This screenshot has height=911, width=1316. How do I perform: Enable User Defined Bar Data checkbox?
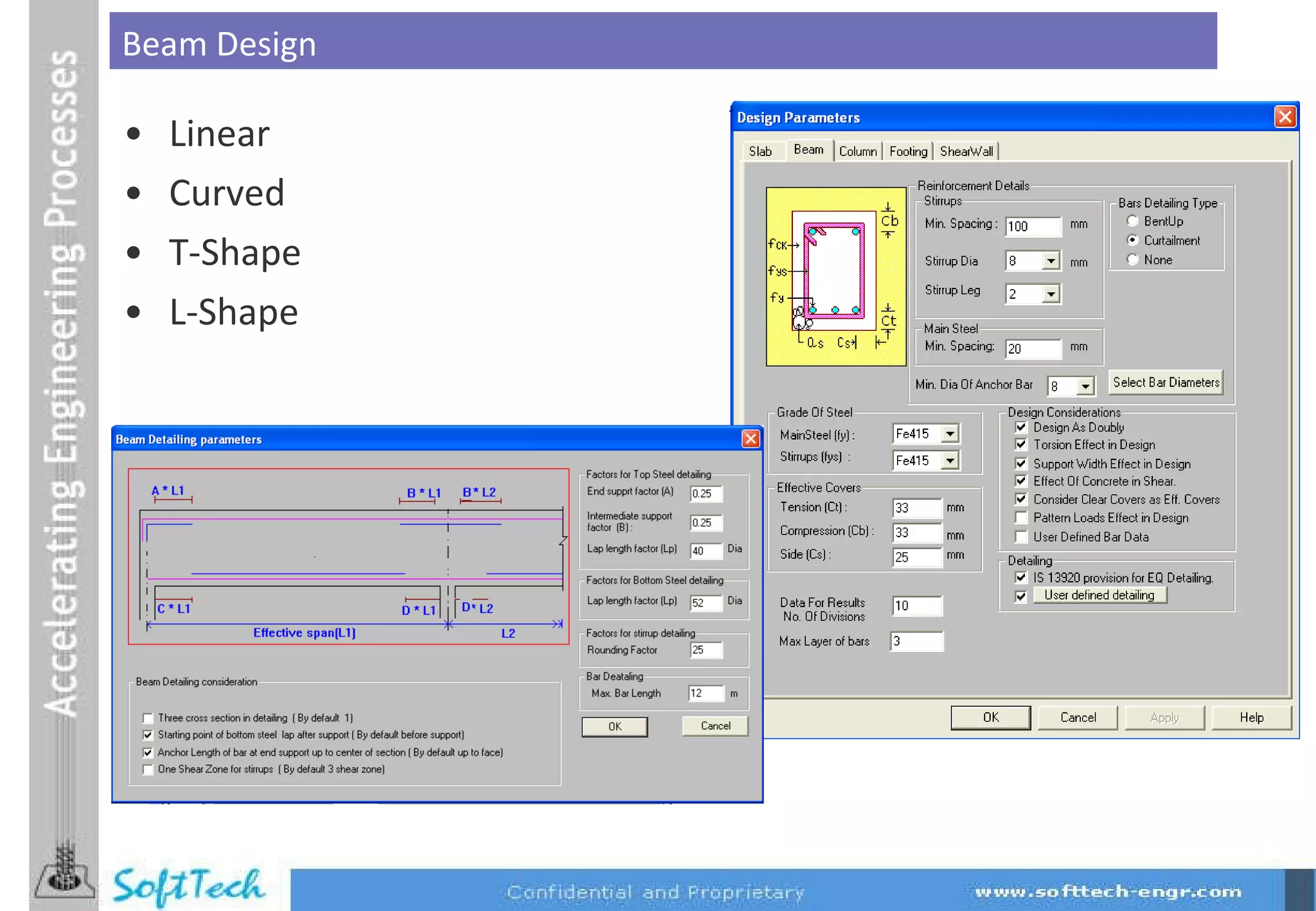[x=1020, y=536]
